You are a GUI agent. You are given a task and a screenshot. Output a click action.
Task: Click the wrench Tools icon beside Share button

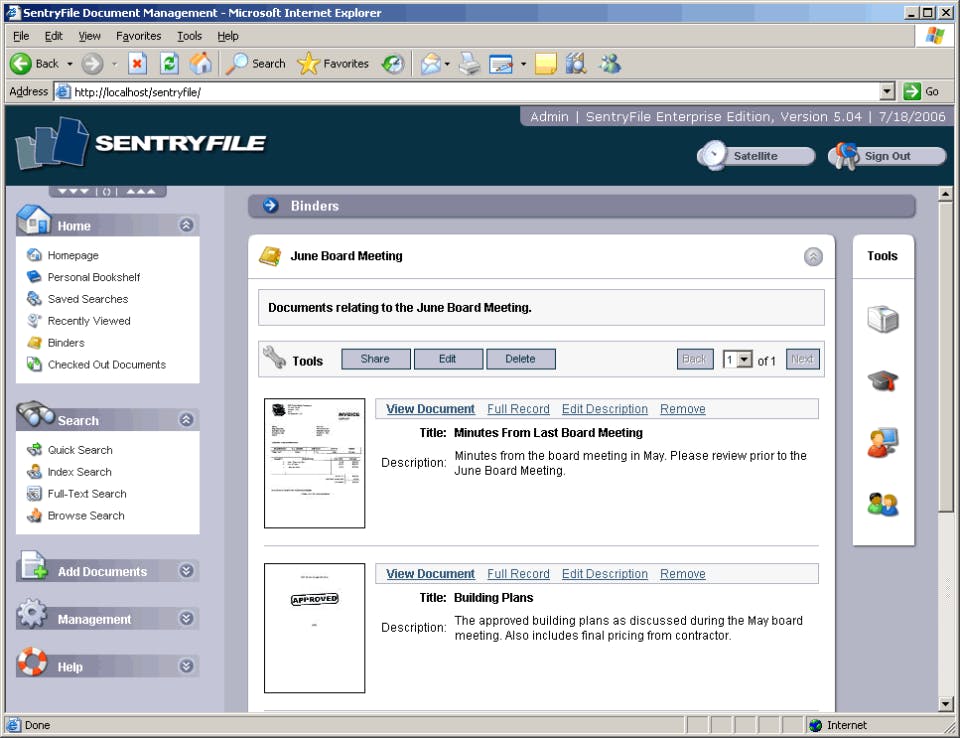pos(272,358)
